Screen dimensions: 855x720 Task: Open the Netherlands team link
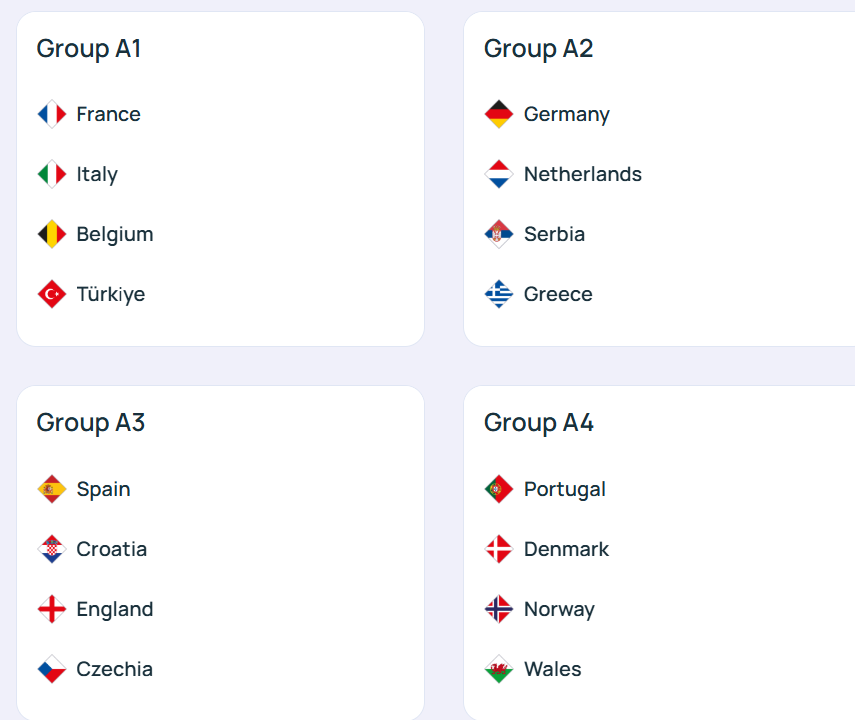pos(582,174)
